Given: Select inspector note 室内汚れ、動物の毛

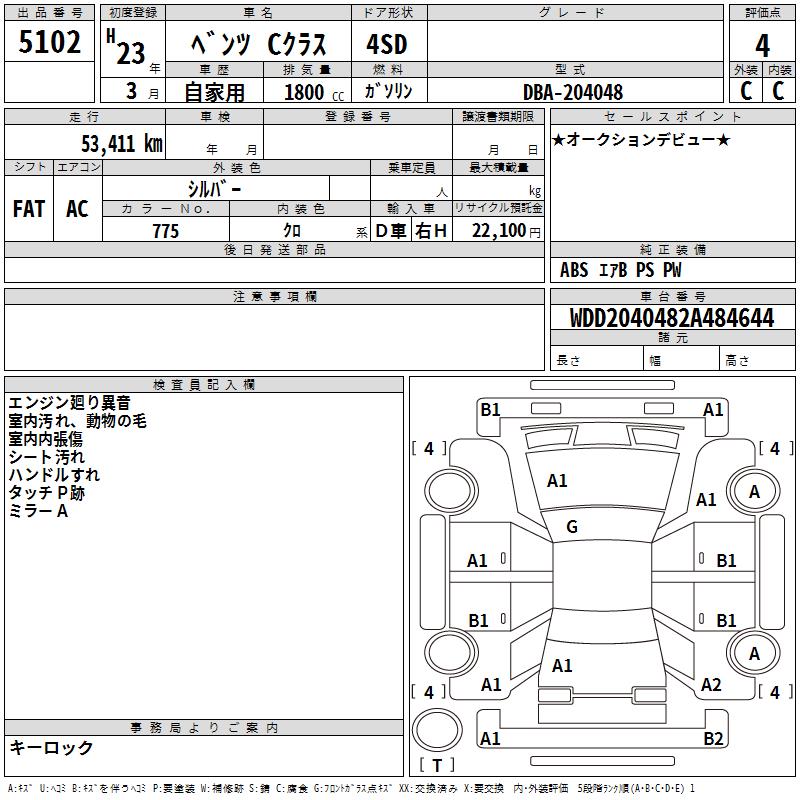Looking at the screenshot, I should point(78,420).
